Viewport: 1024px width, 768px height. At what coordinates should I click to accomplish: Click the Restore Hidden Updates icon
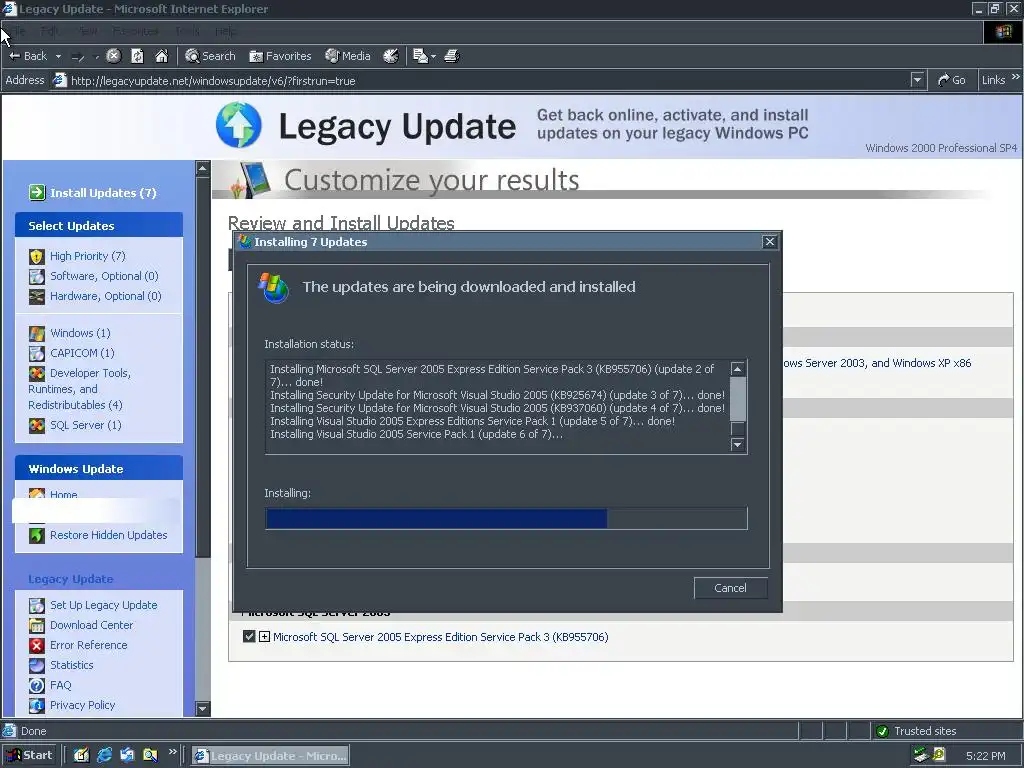click(x=37, y=535)
